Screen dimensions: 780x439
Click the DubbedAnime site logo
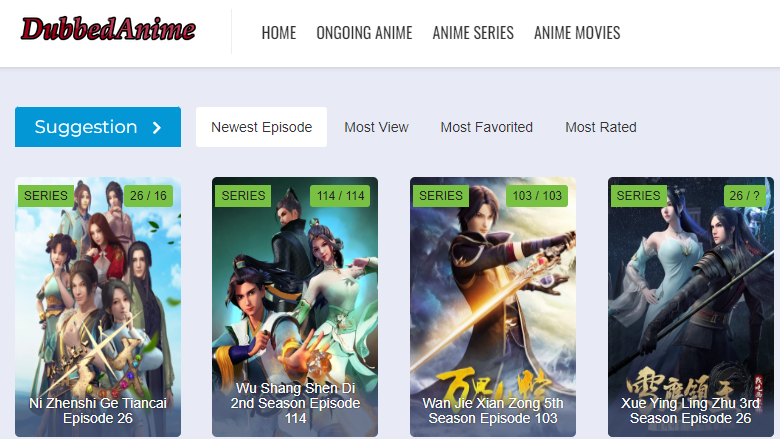108,29
